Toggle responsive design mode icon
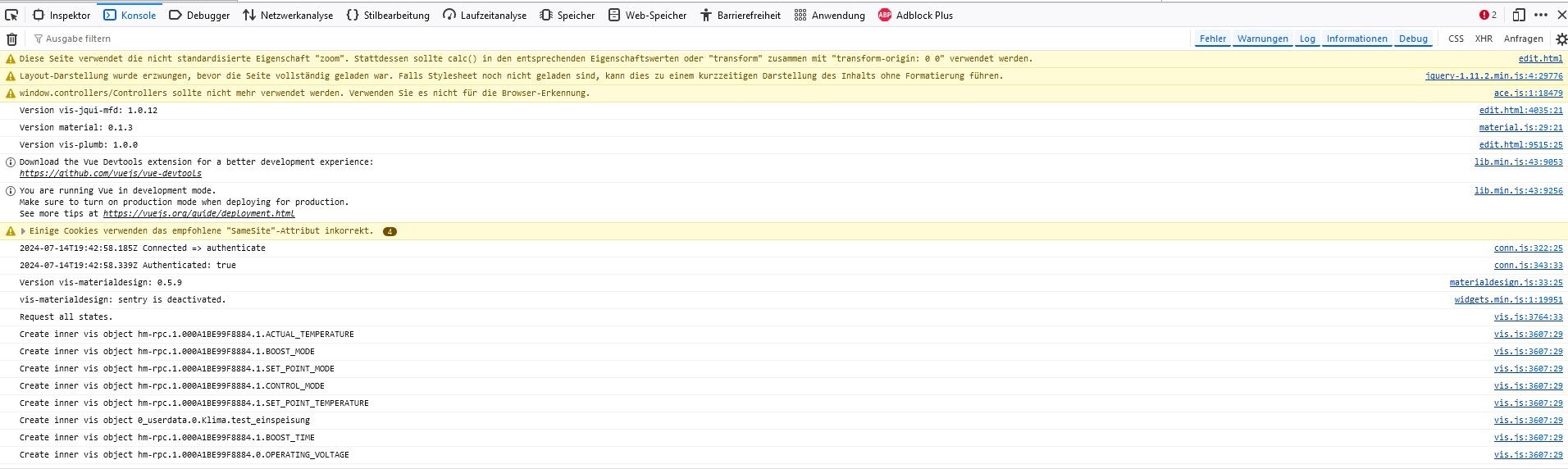The height and width of the screenshot is (469, 1568). click(1519, 15)
